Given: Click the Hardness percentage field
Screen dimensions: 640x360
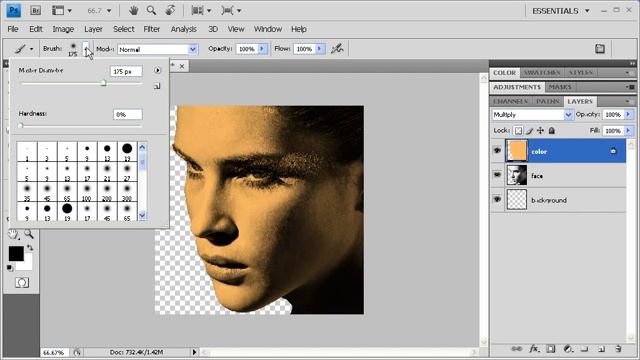Looking at the screenshot, I should tap(128, 115).
